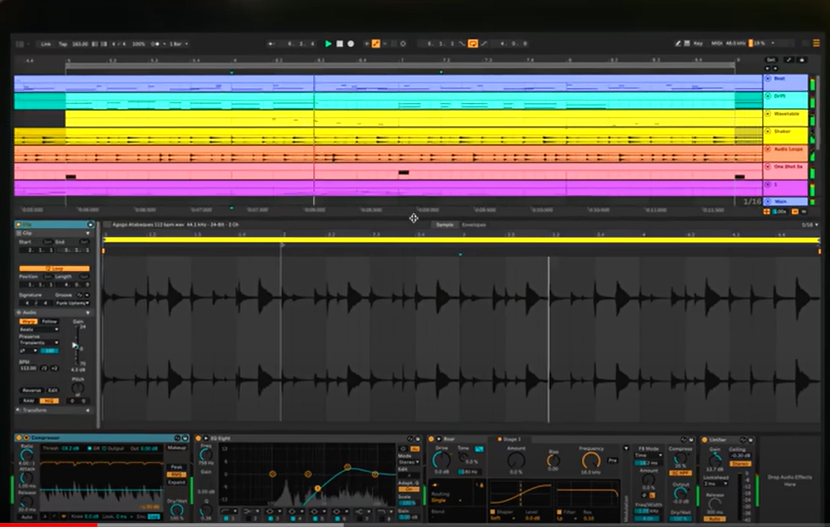Viewport: 830px width, 527px height.
Task: Open the EQ Eight Stereo mode dropdown
Action: pyautogui.click(x=409, y=462)
